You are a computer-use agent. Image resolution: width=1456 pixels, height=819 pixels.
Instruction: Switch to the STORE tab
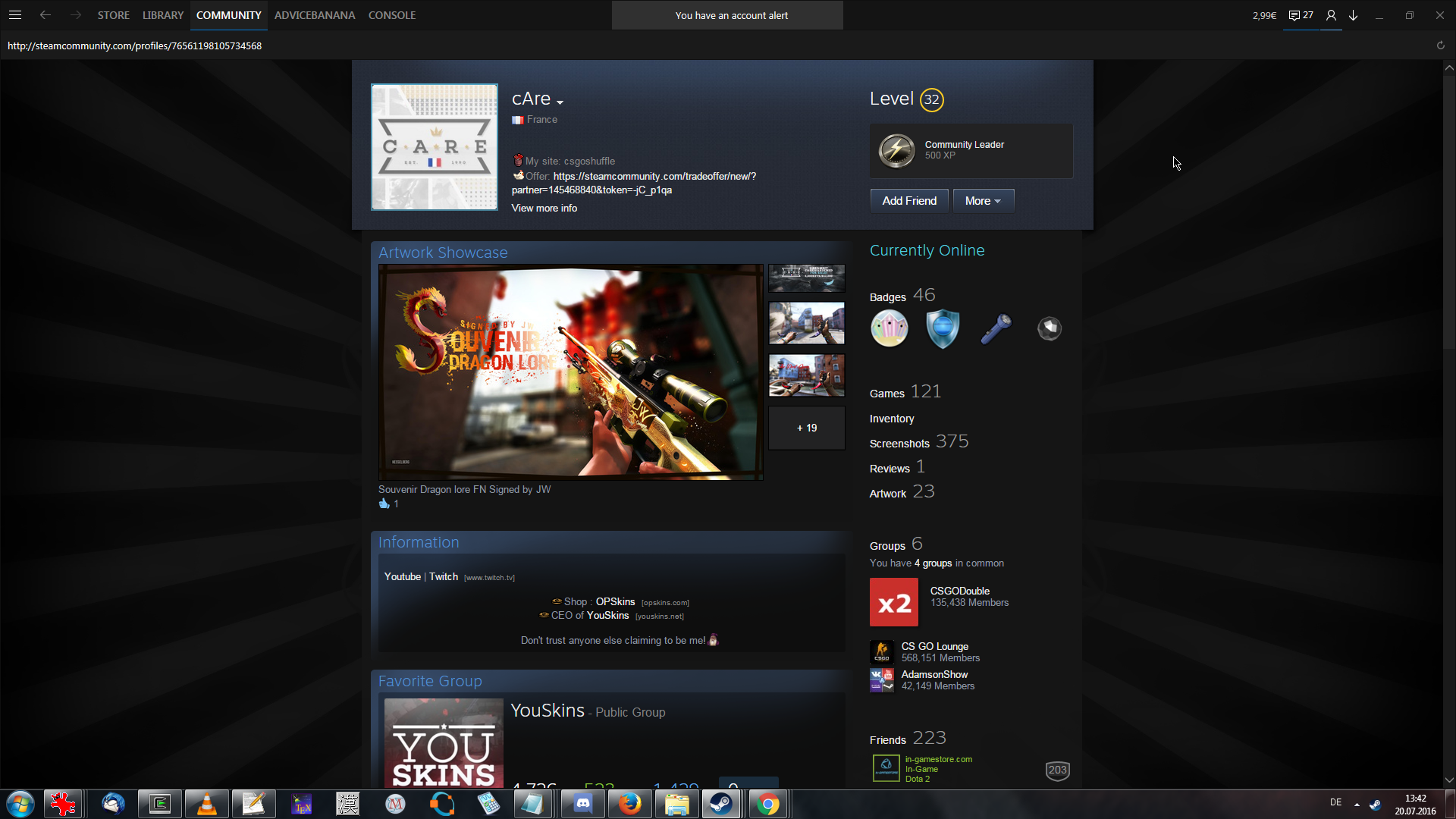tap(113, 15)
